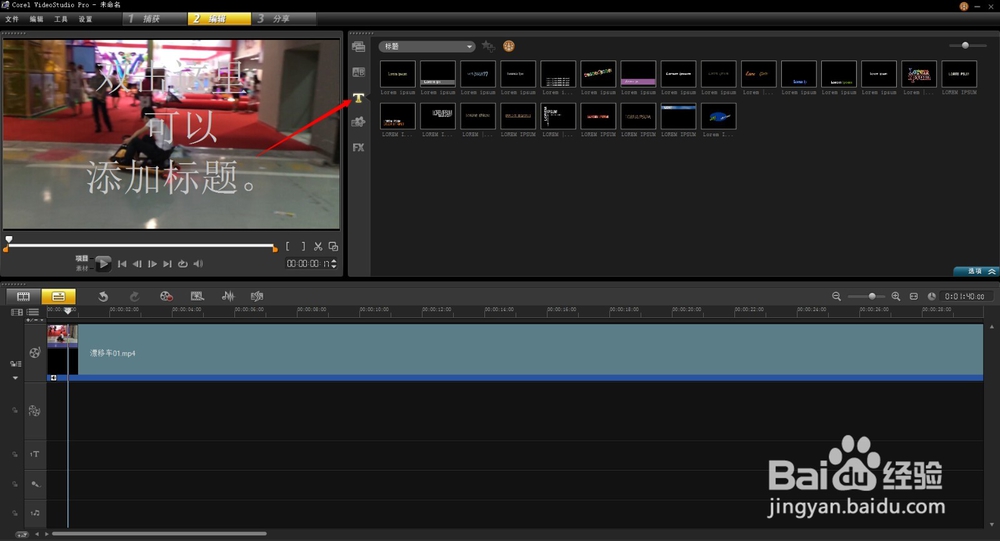
Task: Click the voice track microphone icon
Action: [x=35, y=484]
